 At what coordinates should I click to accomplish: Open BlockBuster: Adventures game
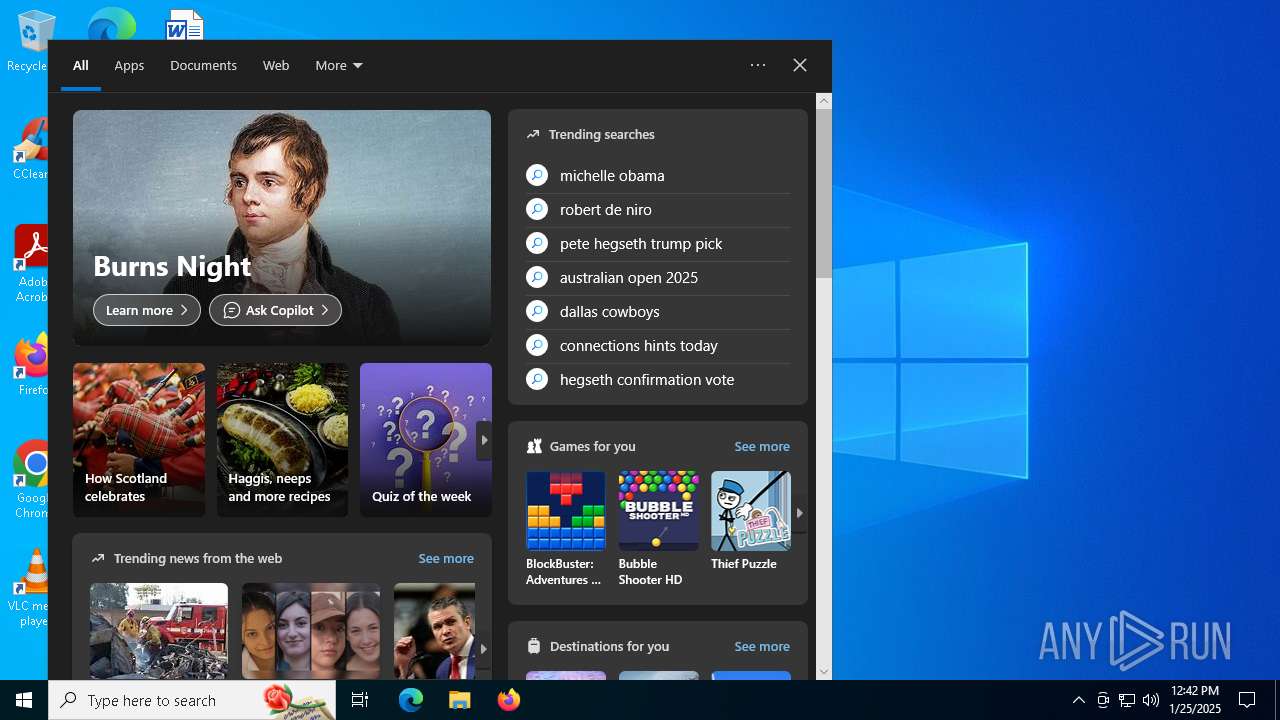click(566, 529)
